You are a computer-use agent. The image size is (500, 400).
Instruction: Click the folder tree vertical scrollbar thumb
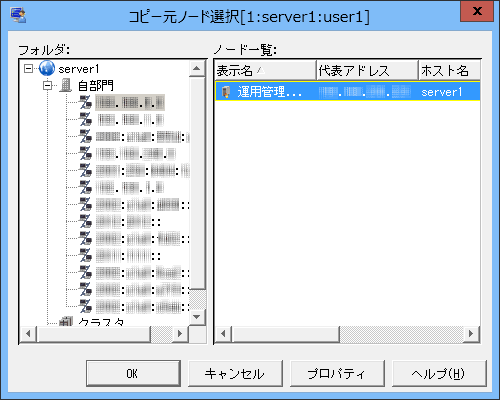pos(197,183)
